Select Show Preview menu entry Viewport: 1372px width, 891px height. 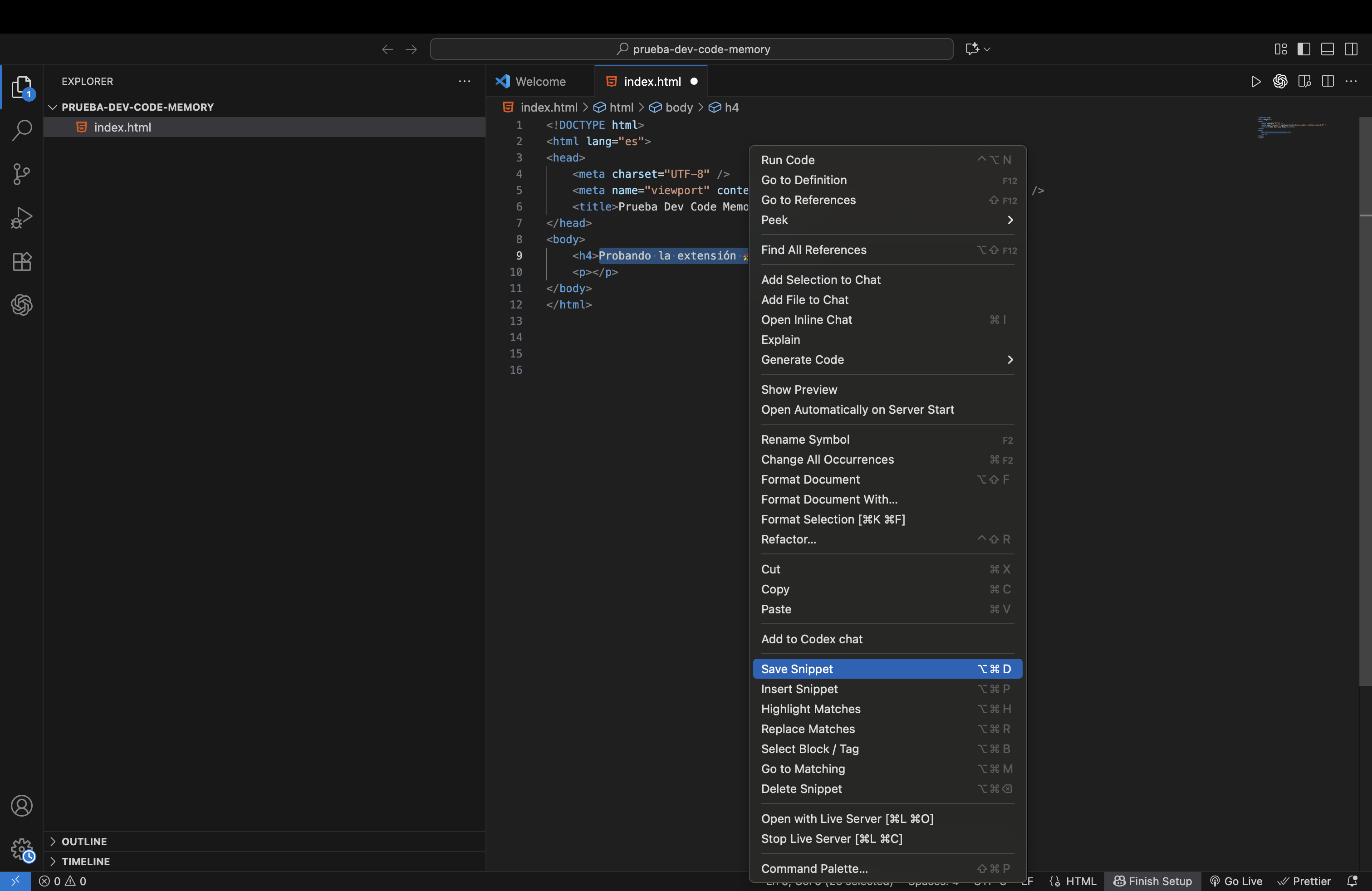pos(887,390)
